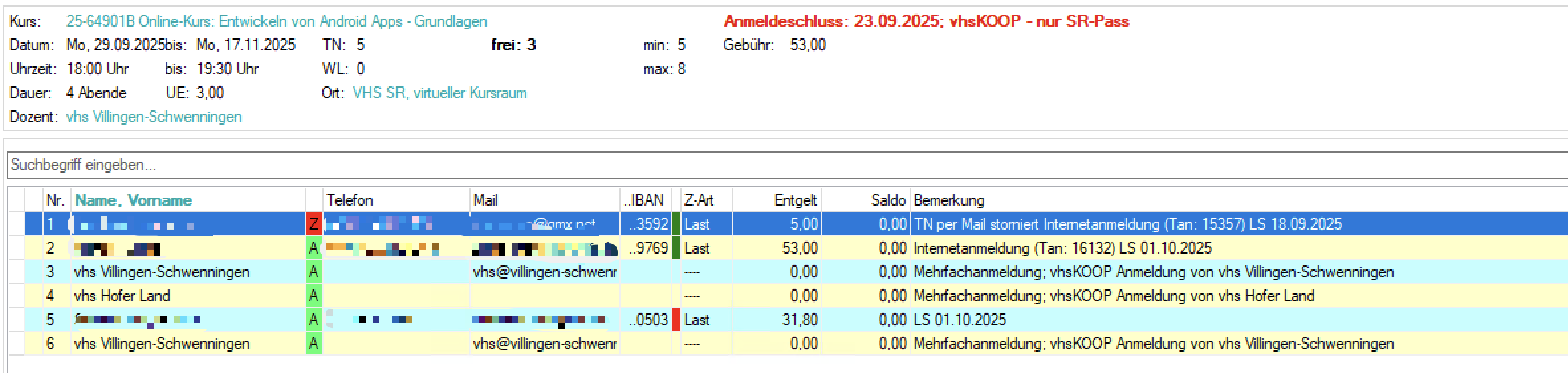The width and height of the screenshot is (1568, 373).
Task: Click the red Z status badge in row 1
Action: [x=314, y=224]
